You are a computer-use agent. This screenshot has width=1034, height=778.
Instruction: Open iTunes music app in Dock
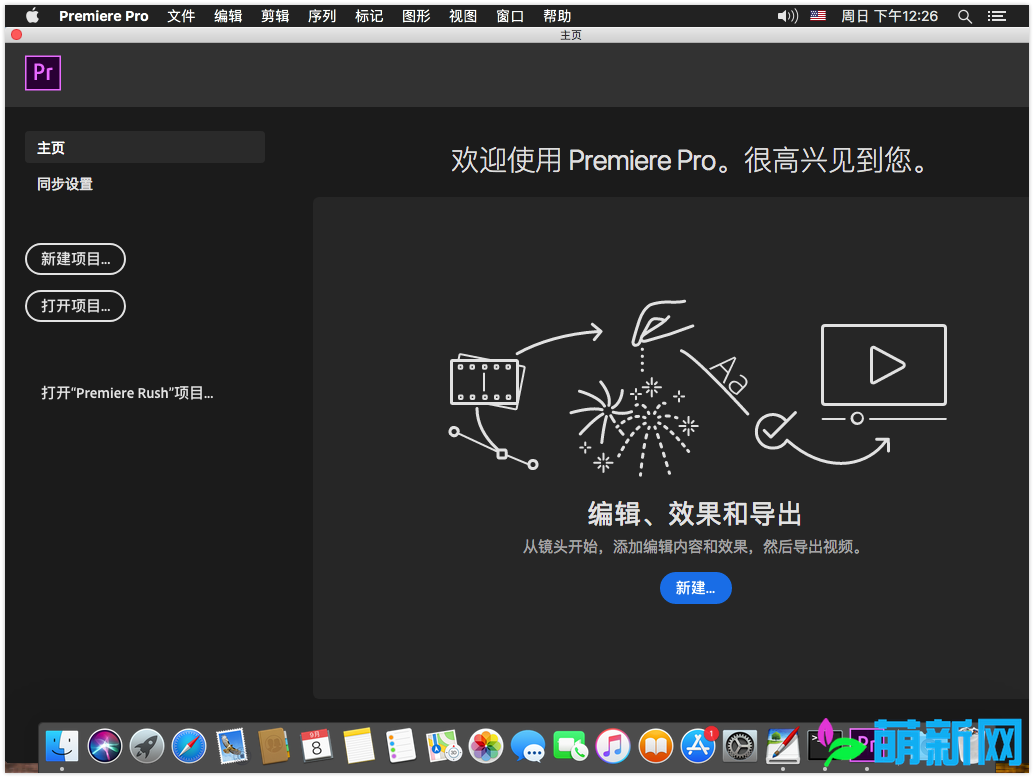click(613, 746)
